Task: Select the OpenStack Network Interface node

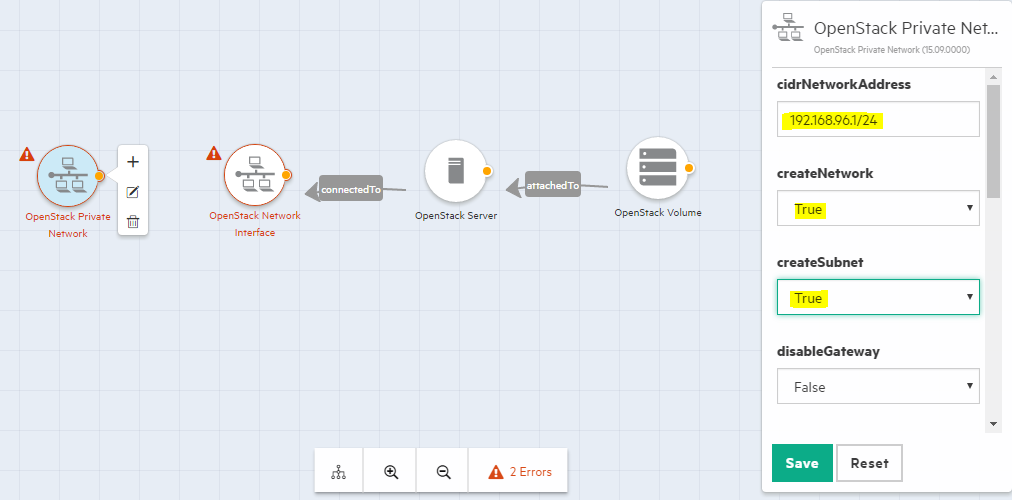Action: point(255,175)
